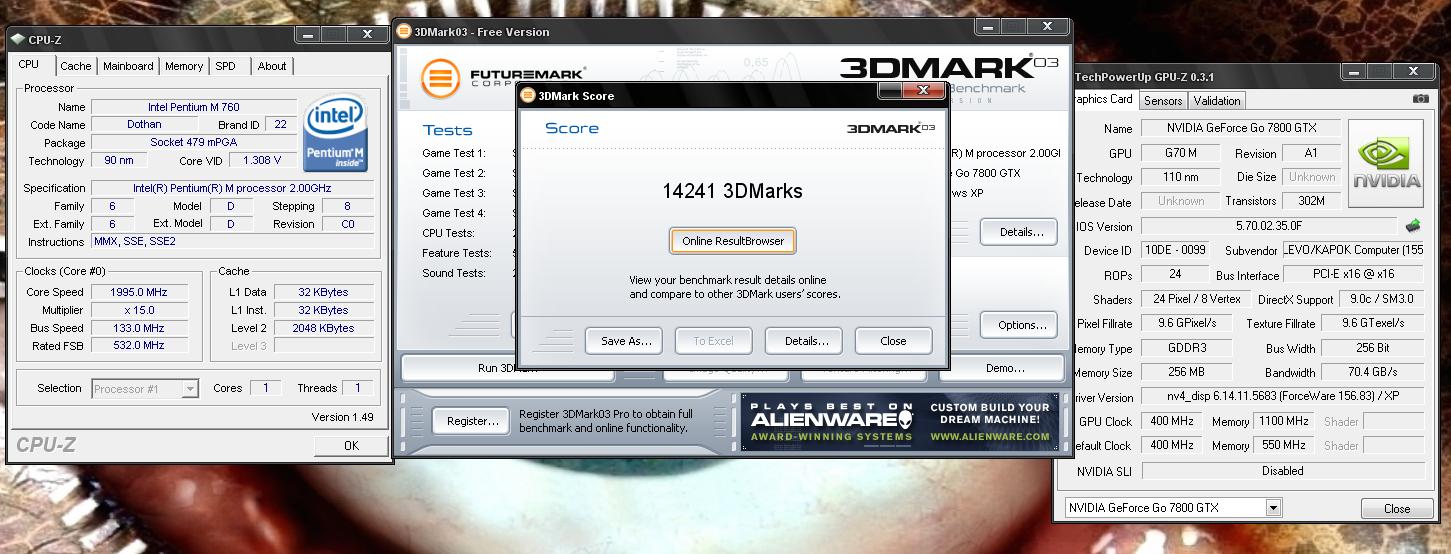Image resolution: width=1451 pixels, height=554 pixels.
Task: Launch the Demo button in 3DMark03
Action: [1004, 368]
